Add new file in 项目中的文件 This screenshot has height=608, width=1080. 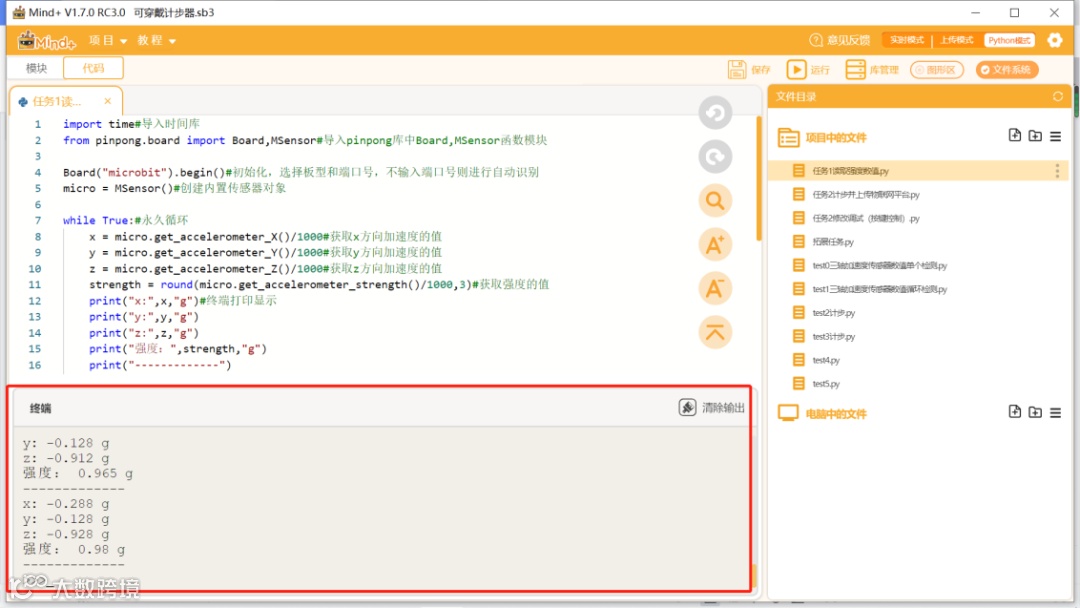click(x=1015, y=136)
